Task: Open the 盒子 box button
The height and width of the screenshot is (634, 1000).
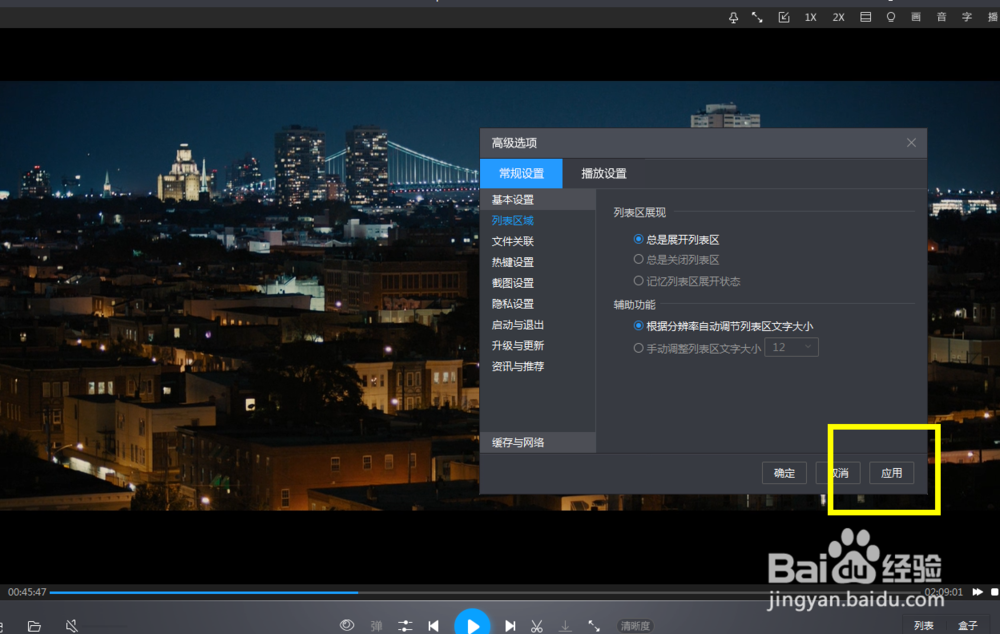Action: pyautogui.click(x=967, y=625)
